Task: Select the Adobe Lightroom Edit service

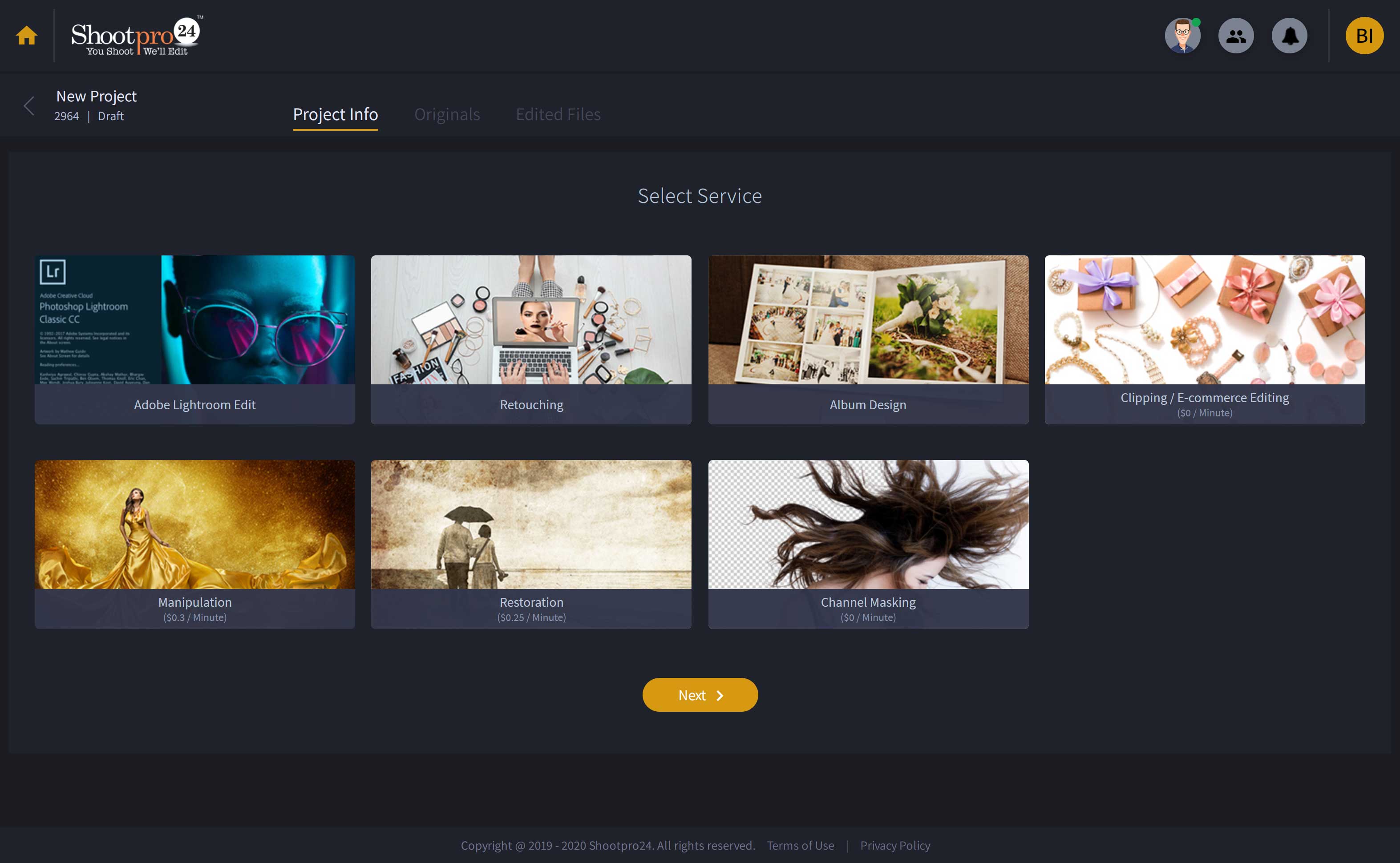Action: pyautogui.click(x=194, y=339)
